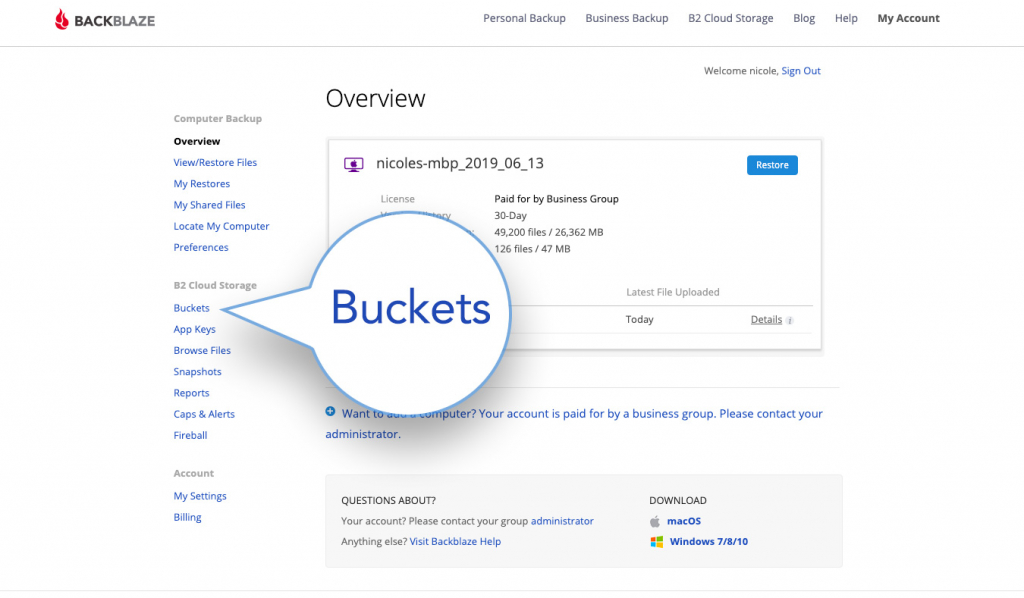The height and width of the screenshot is (598, 1024).
Task: Click the info icon next to Details
Action: 790,321
